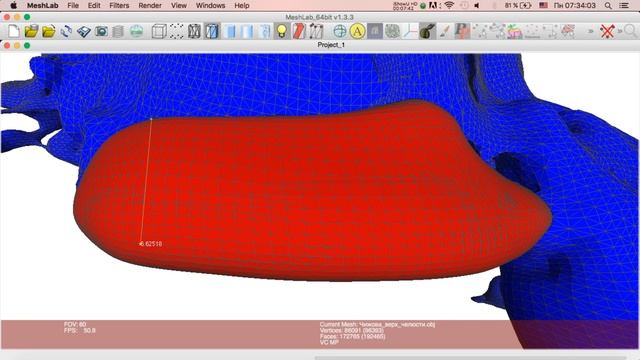Open the Edit menu
The width and height of the screenshot is (640, 360).
(x=94, y=5)
